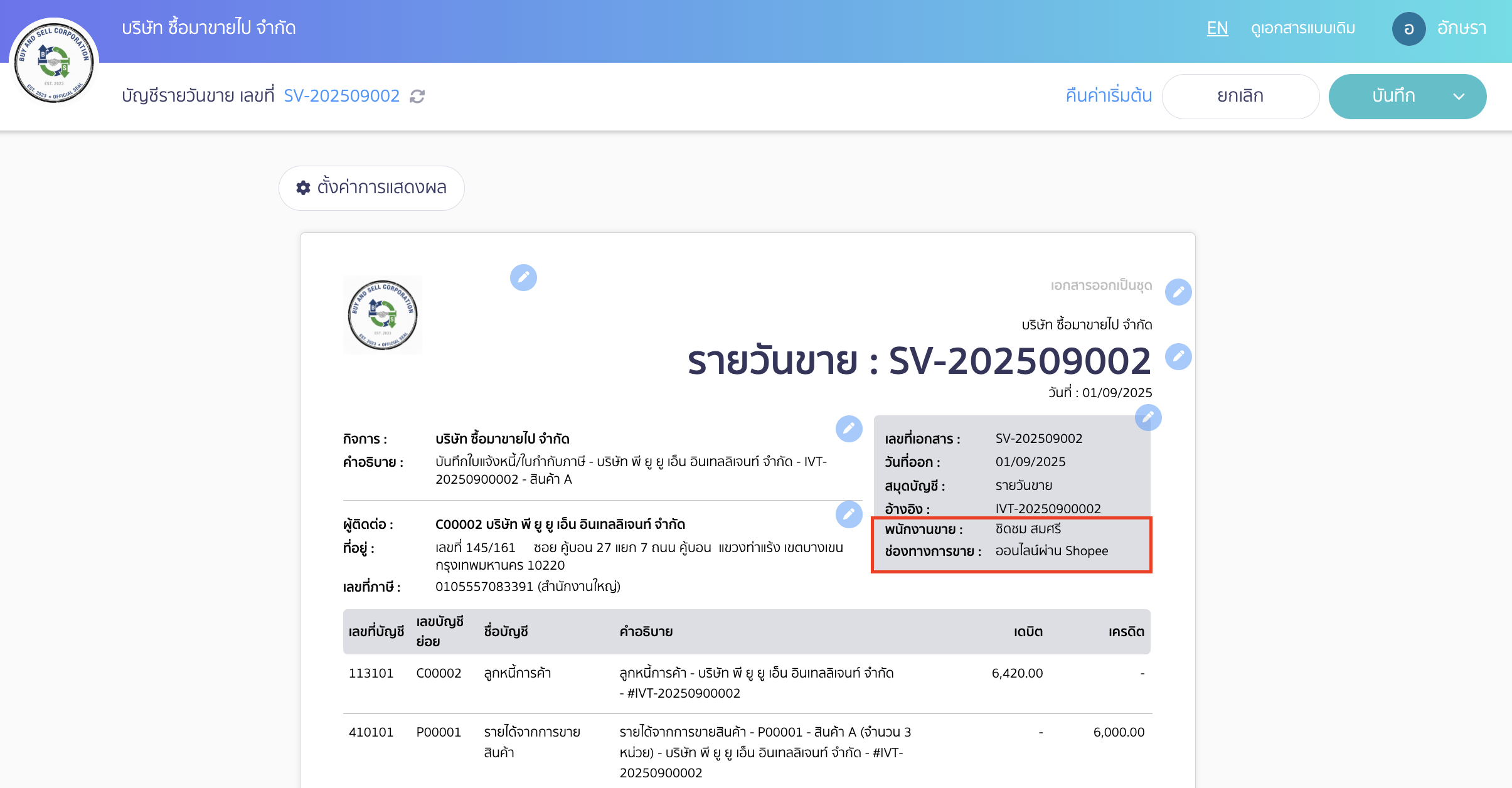Edit the document info box with sales channel

pos(1148,417)
